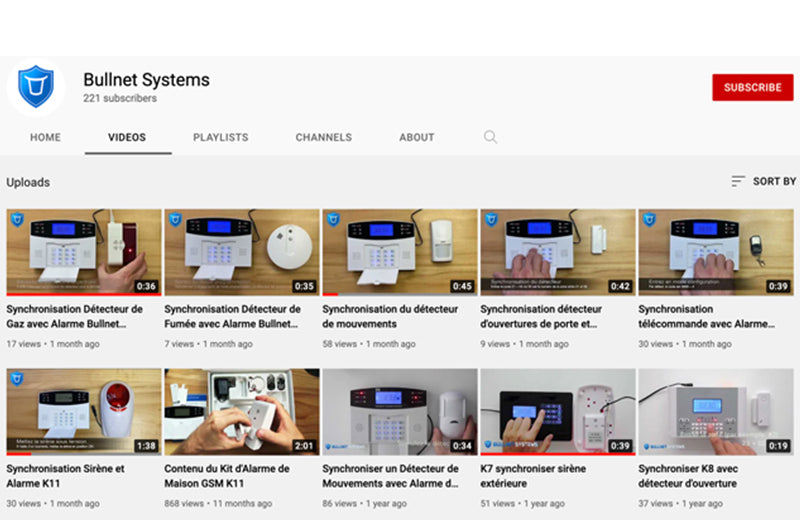
Task: Click the search magnifier icon in channel tabs
Action: 490,137
